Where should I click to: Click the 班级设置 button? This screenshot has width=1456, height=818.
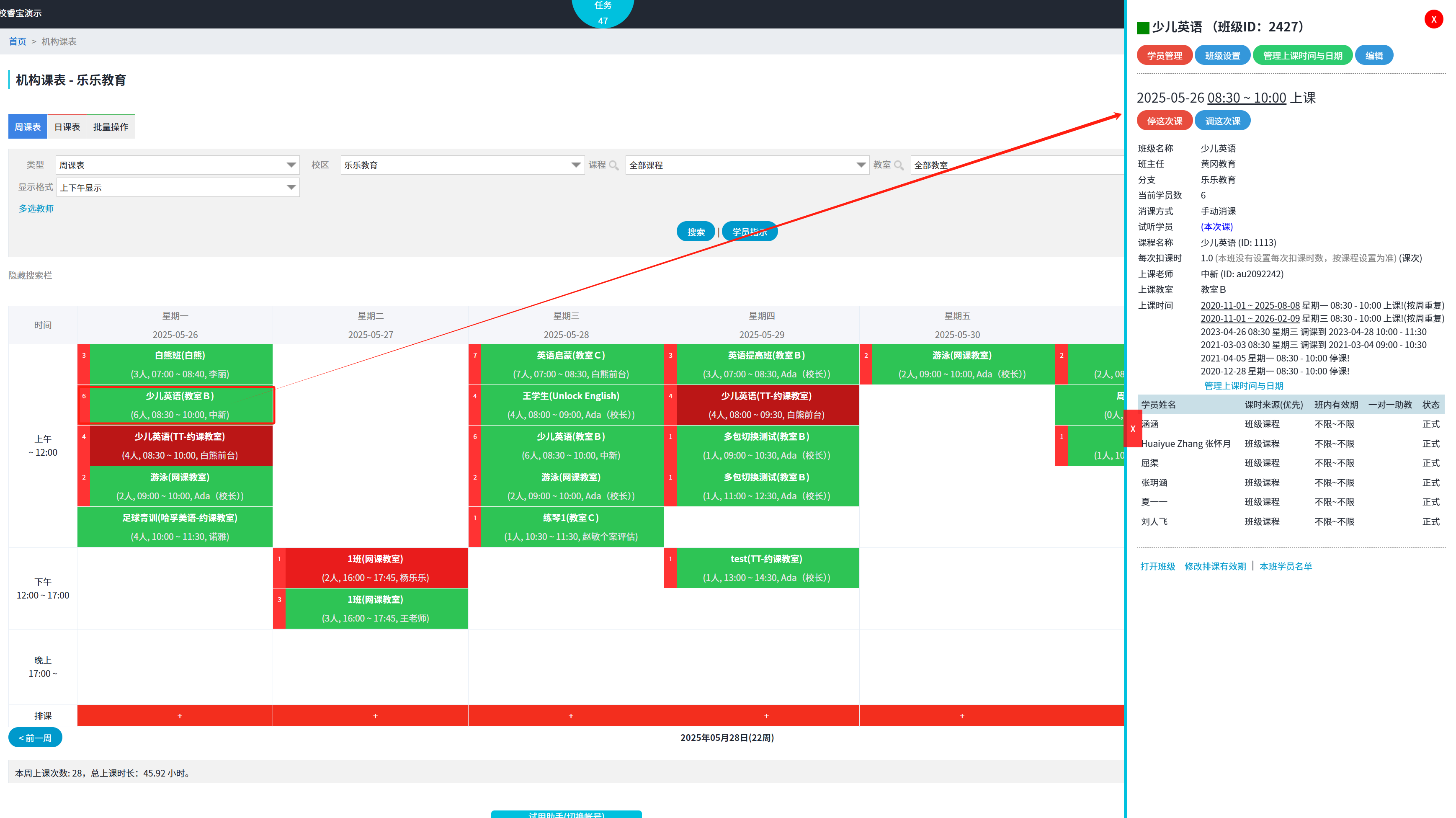(x=1222, y=55)
